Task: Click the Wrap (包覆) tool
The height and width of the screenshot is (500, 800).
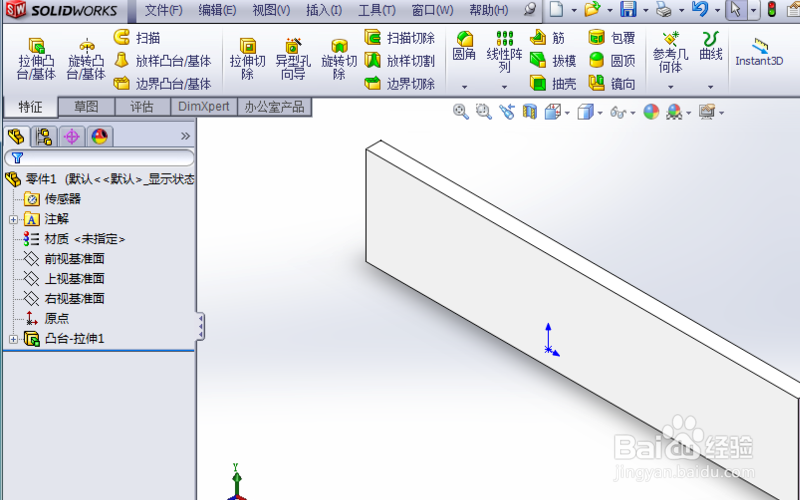Action: pos(612,37)
